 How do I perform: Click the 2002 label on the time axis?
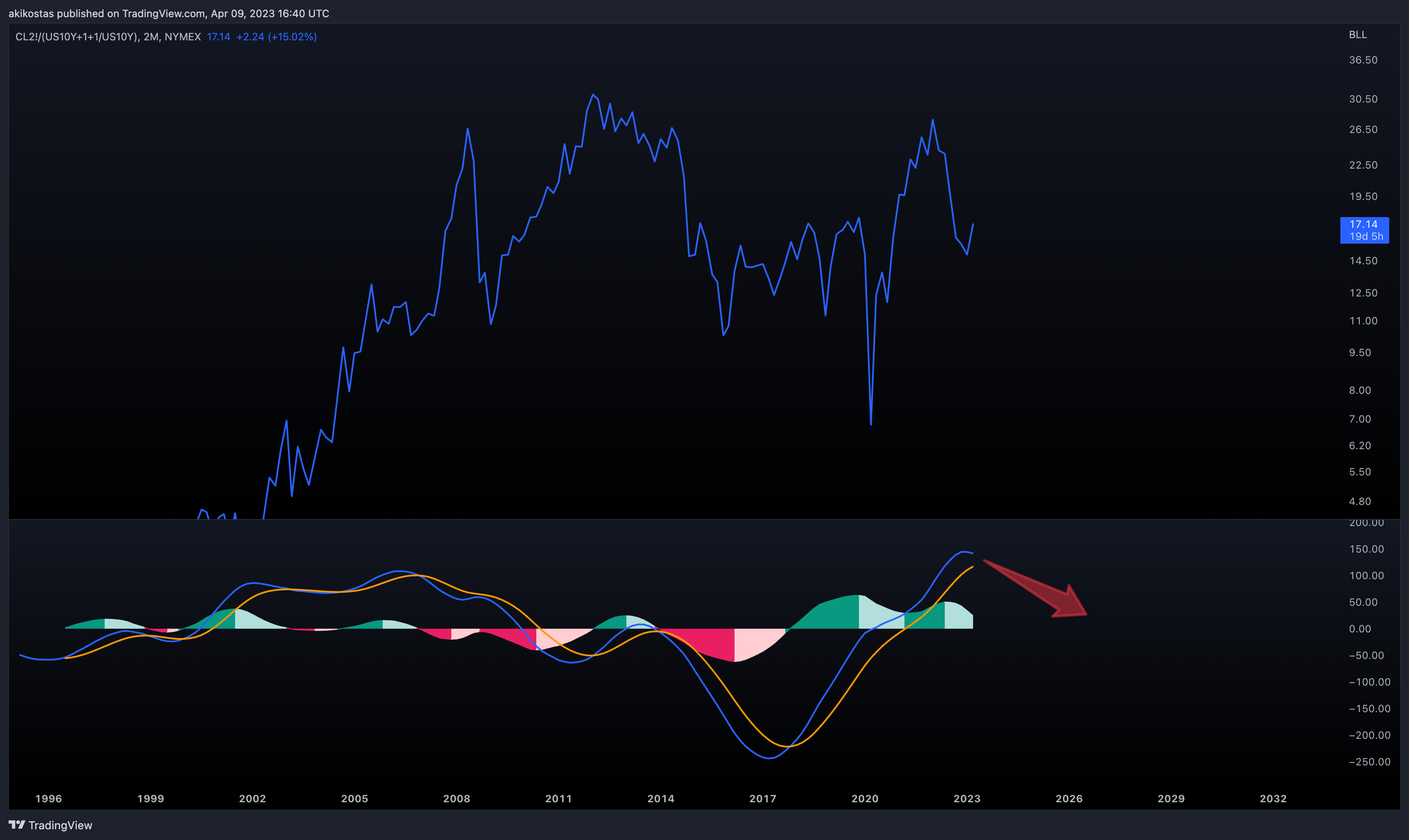252,798
